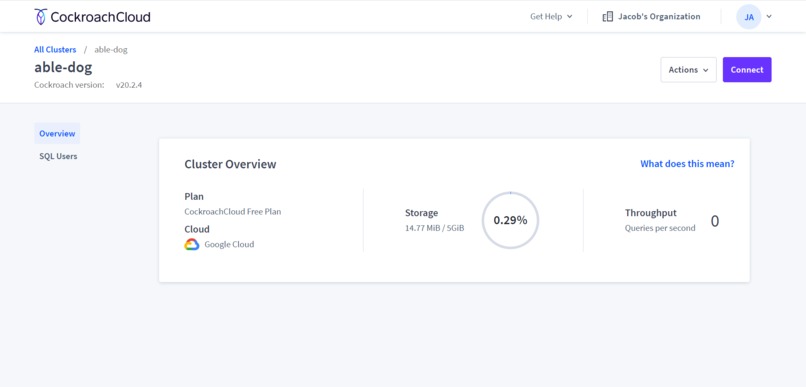This screenshot has height=387, width=806.
Task: Click the able-dog cluster heading
Action: [63, 67]
